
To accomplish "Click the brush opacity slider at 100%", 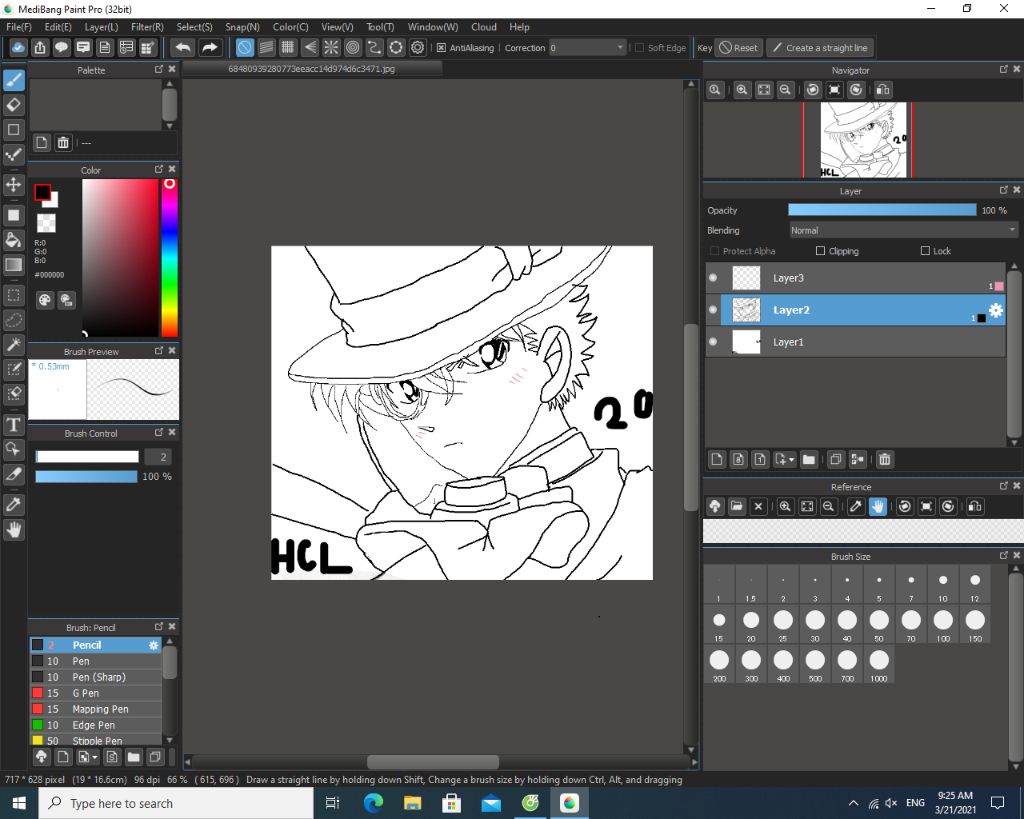I will [x=86, y=477].
